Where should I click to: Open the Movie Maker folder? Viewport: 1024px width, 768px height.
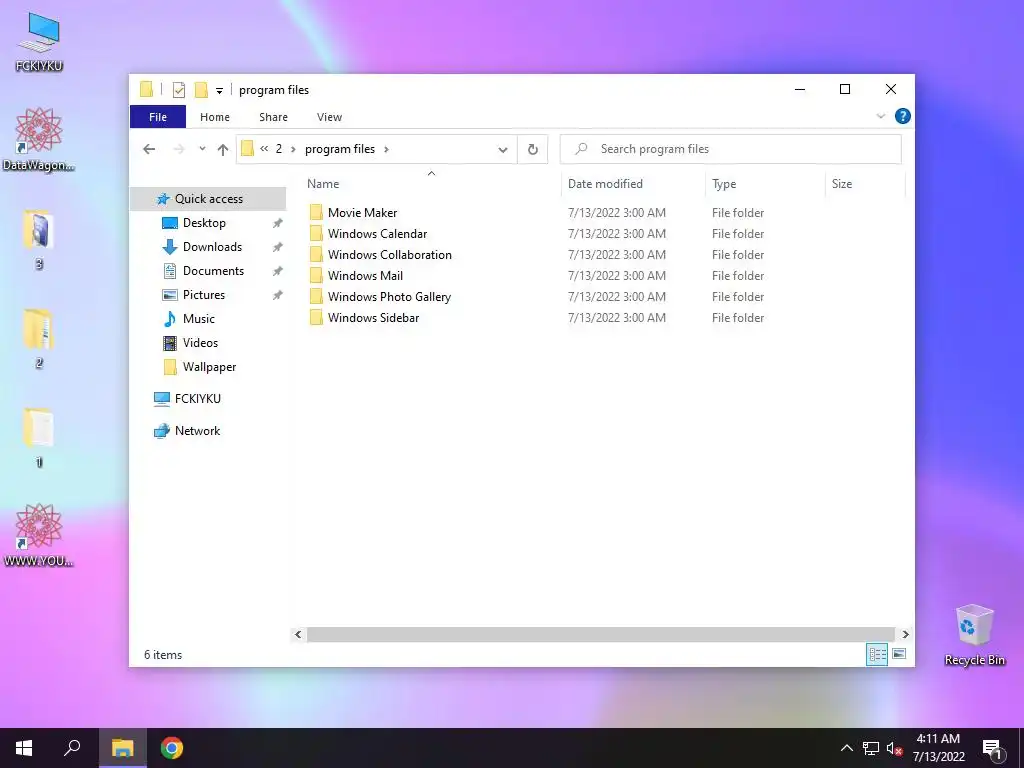tap(362, 213)
